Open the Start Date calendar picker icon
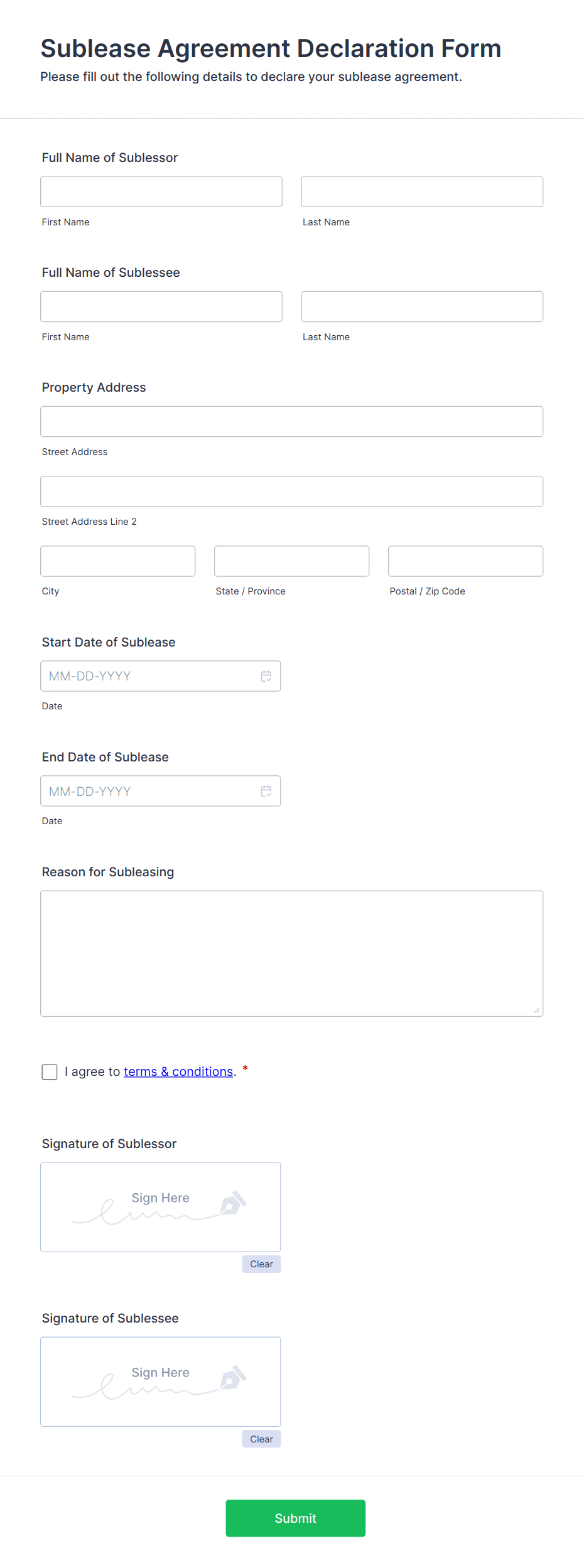The width and height of the screenshot is (584, 1568). tap(266, 676)
